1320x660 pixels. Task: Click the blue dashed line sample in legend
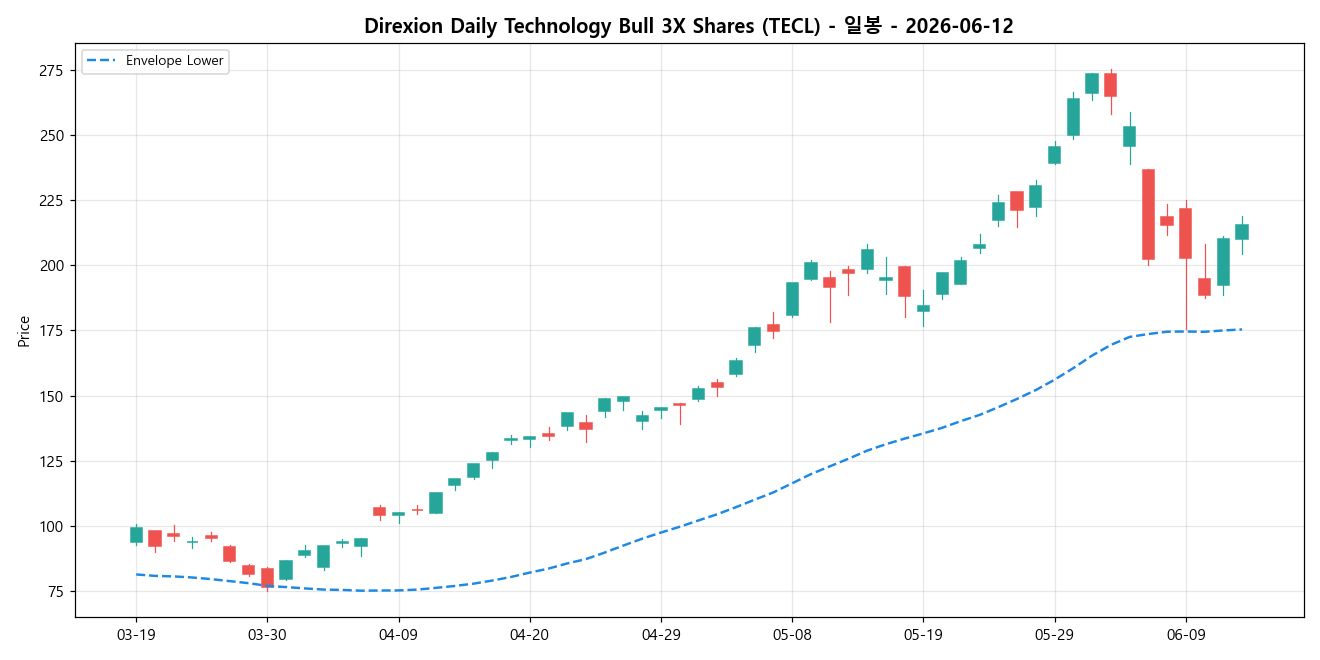101,61
